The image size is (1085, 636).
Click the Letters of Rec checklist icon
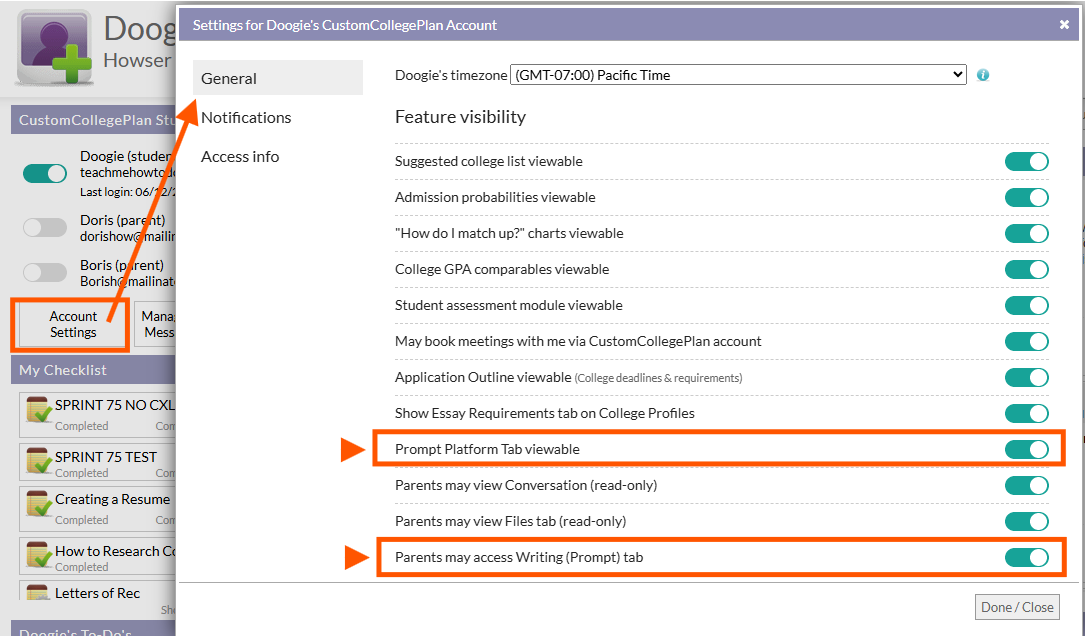[38, 592]
